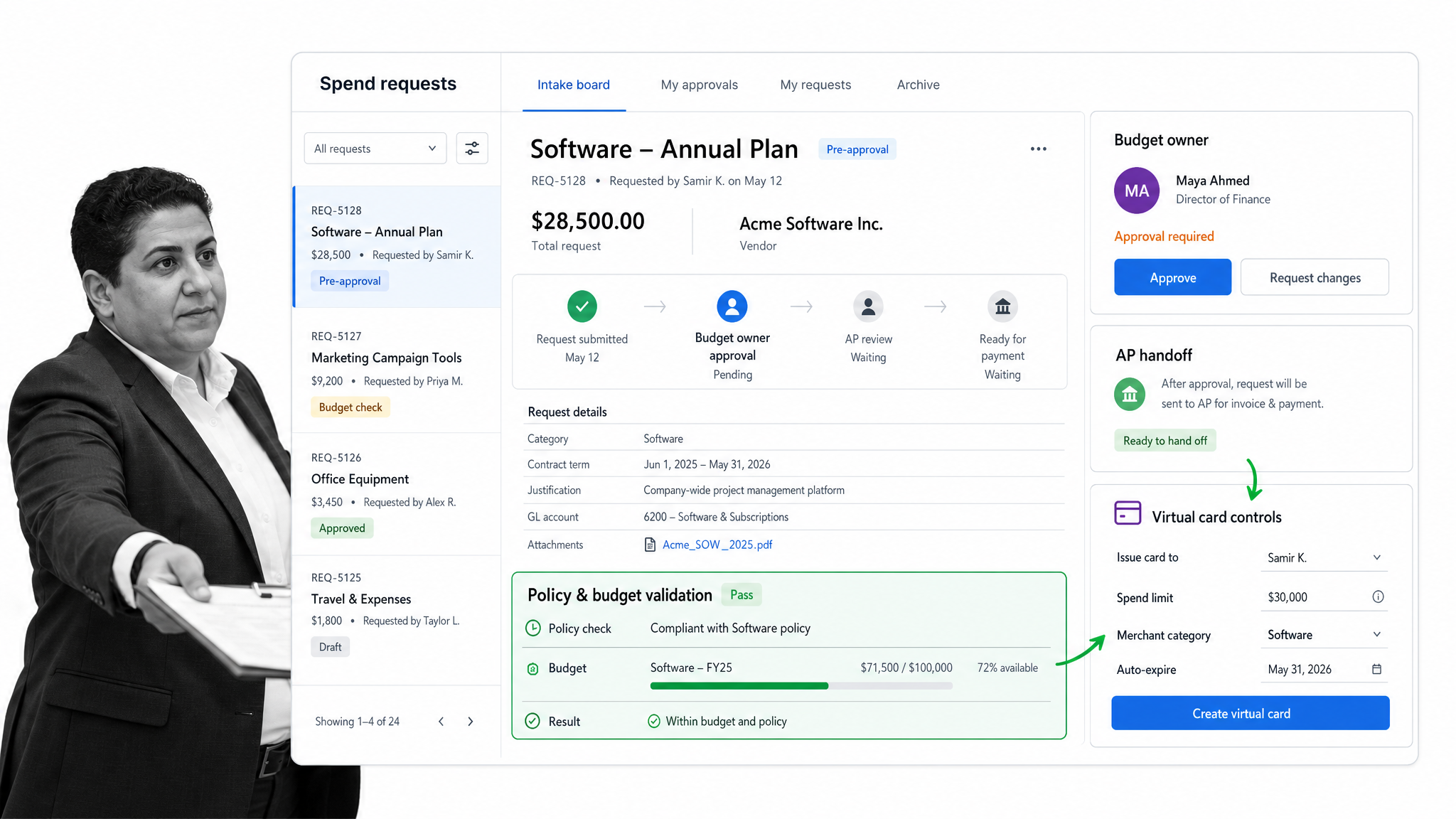
Task: Click the Ready to hand off badge
Action: [1165, 441]
